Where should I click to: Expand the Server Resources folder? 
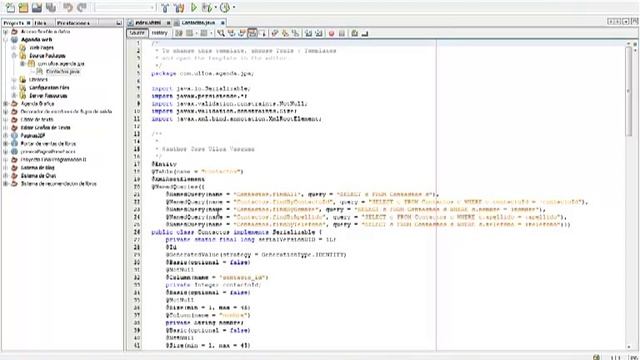click(14, 96)
